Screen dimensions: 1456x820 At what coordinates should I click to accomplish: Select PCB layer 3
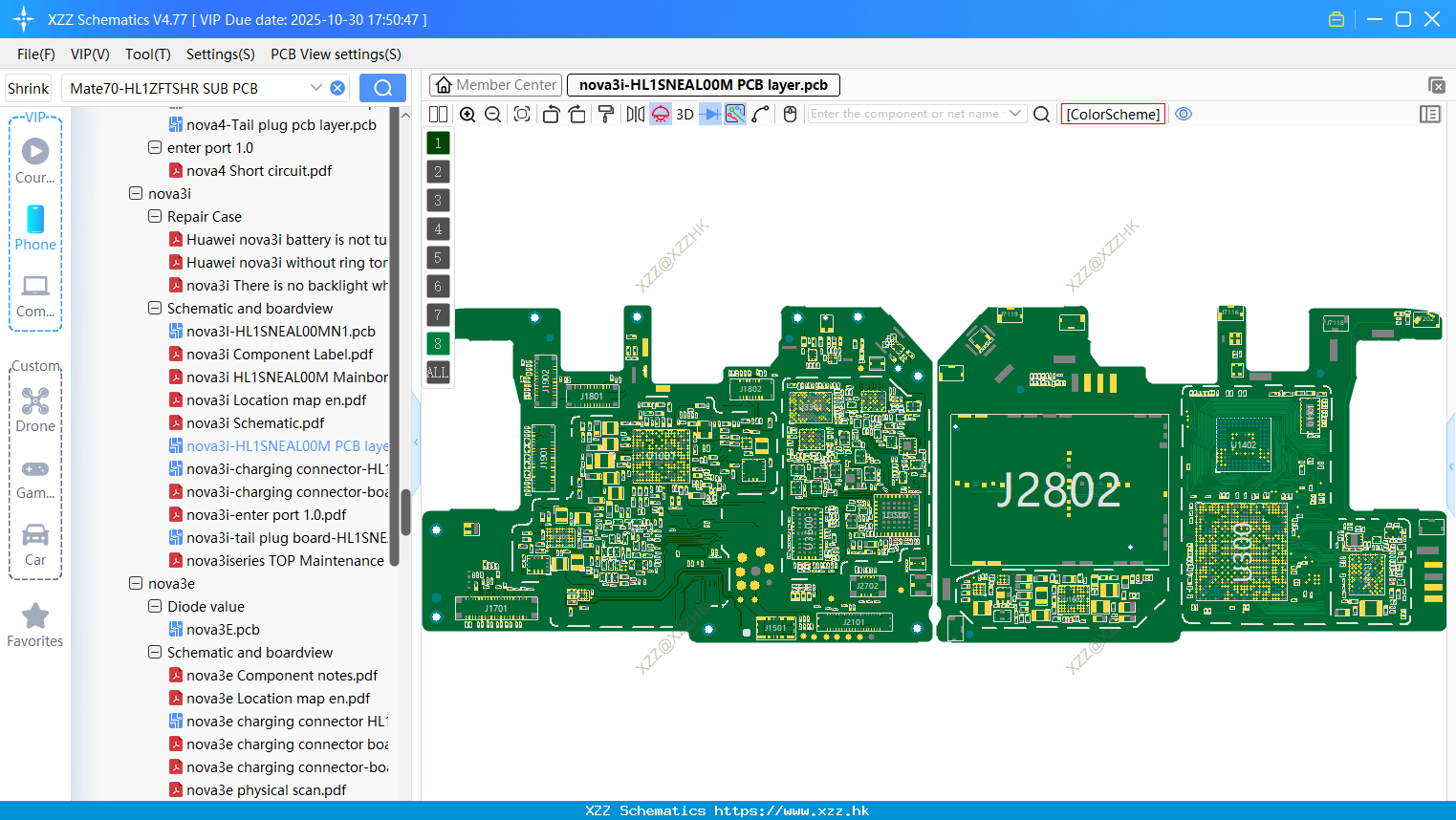pos(438,201)
